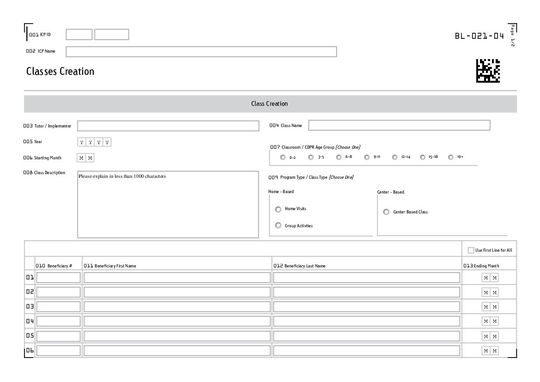Click the first 001 ICP ID box
This screenshot has height=382, width=540.
point(79,34)
